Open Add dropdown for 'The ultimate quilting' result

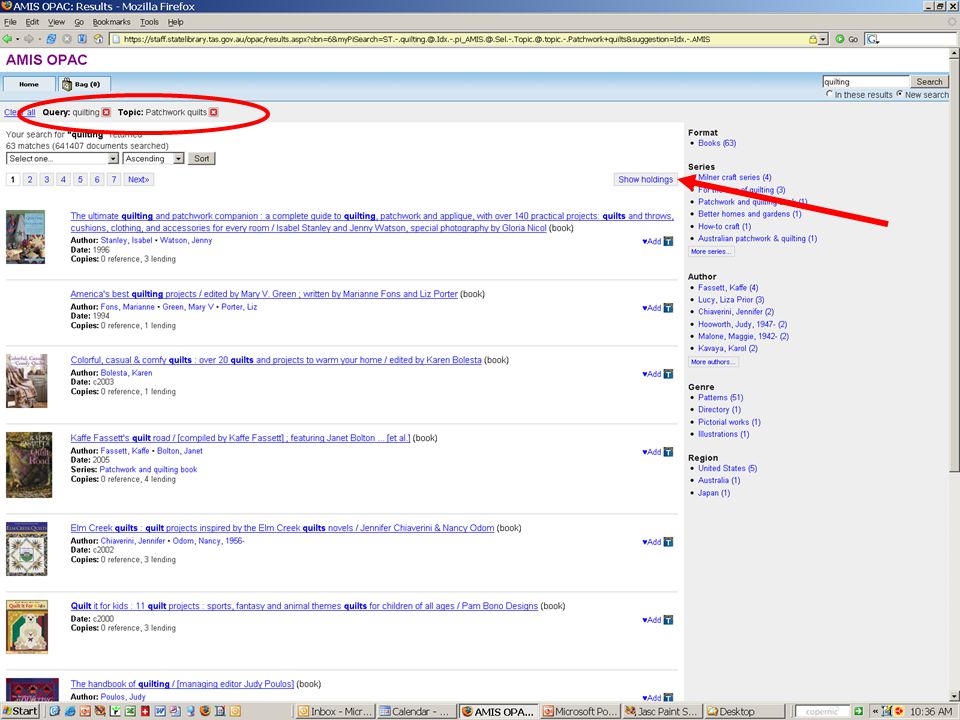pos(651,241)
